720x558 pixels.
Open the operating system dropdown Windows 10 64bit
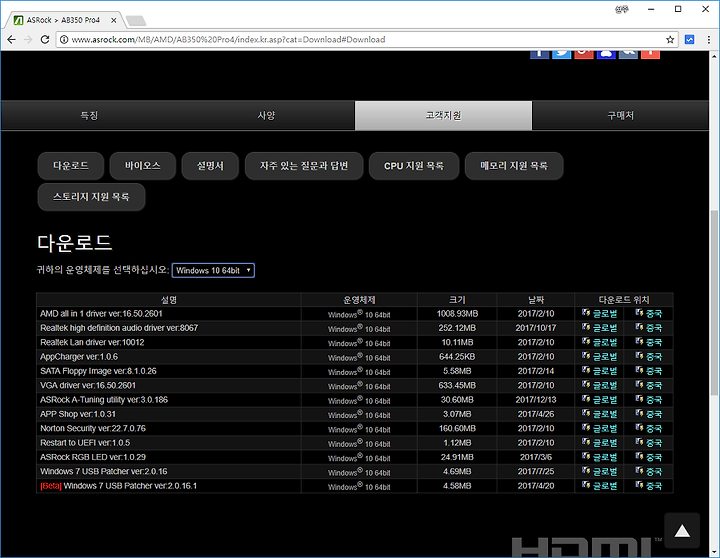[213, 271]
